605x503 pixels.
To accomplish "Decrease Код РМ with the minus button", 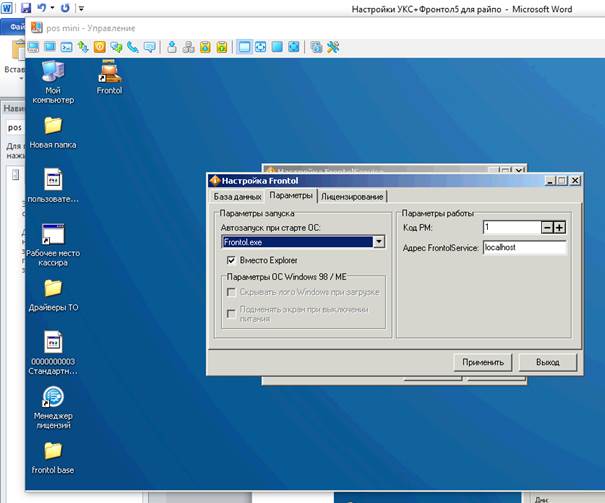I will pyautogui.click(x=547, y=228).
